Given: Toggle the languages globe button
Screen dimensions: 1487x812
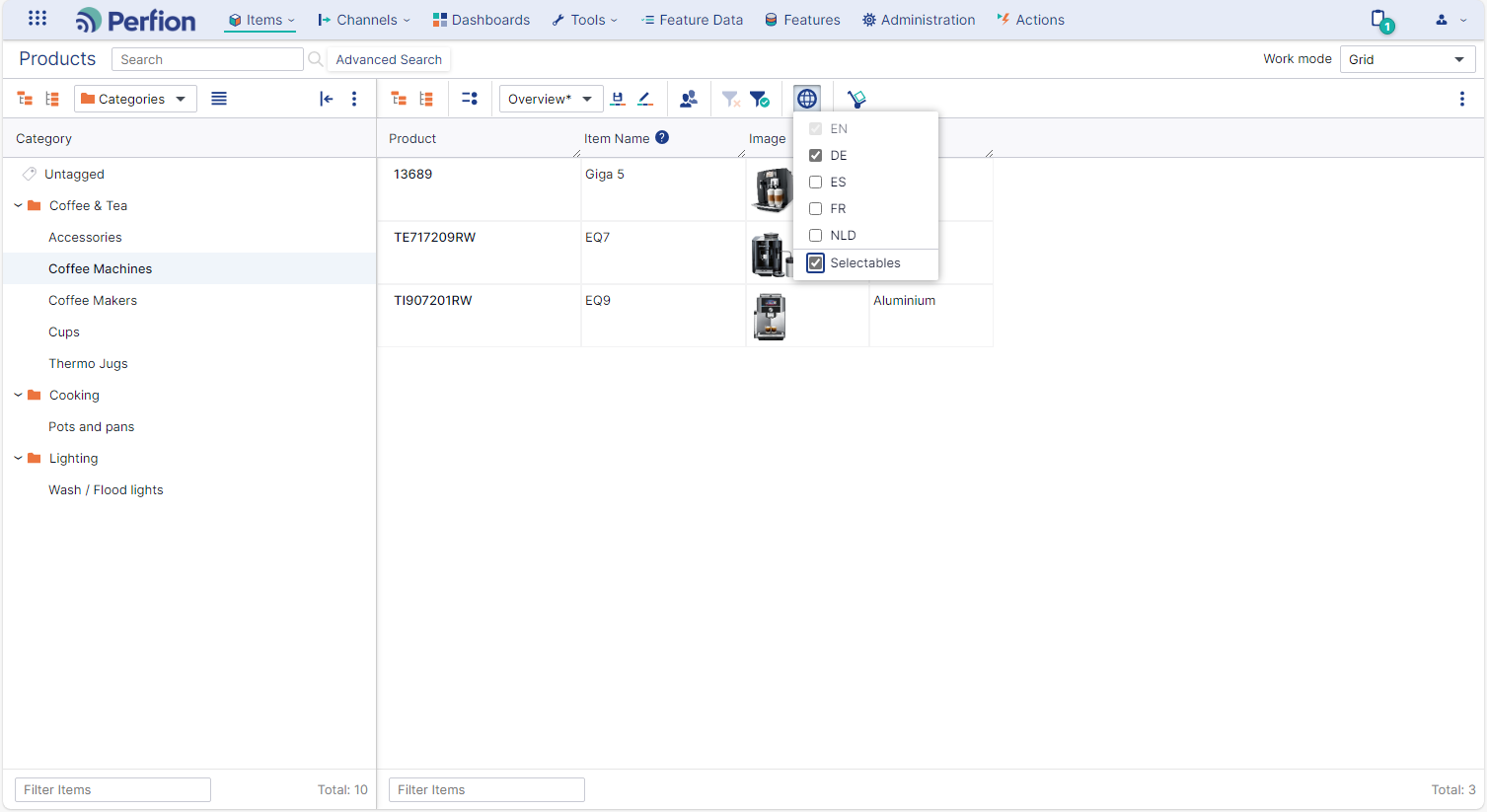Looking at the screenshot, I should pos(807,99).
